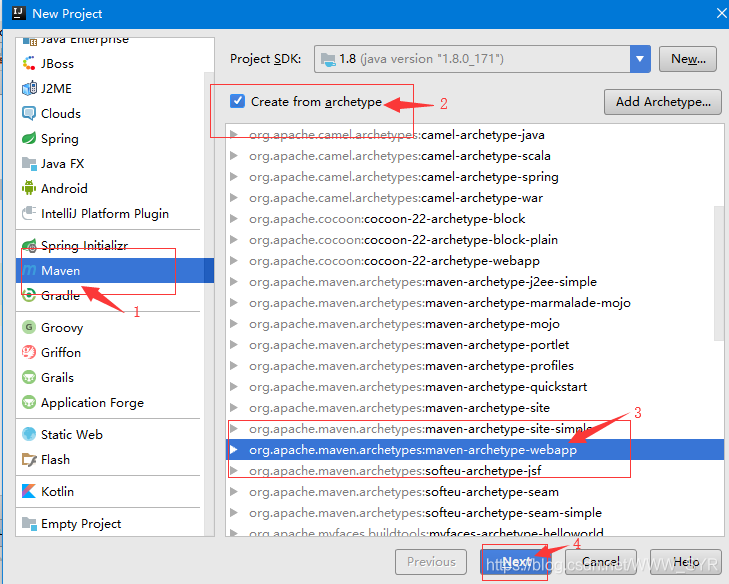Click the Static Web globe icon
729x584 pixels.
pos(29,434)
